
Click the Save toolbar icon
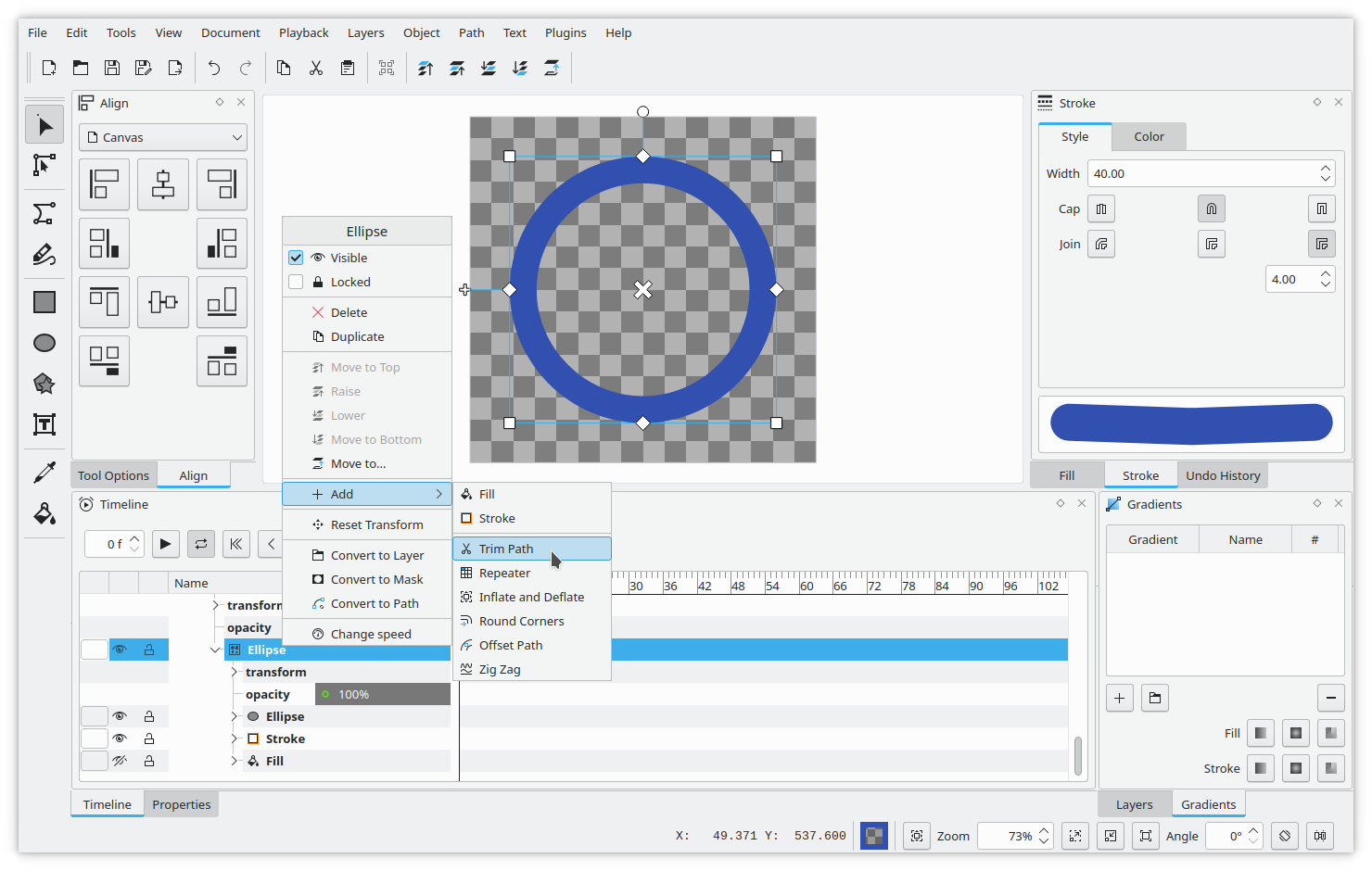[x=112, y=68]
